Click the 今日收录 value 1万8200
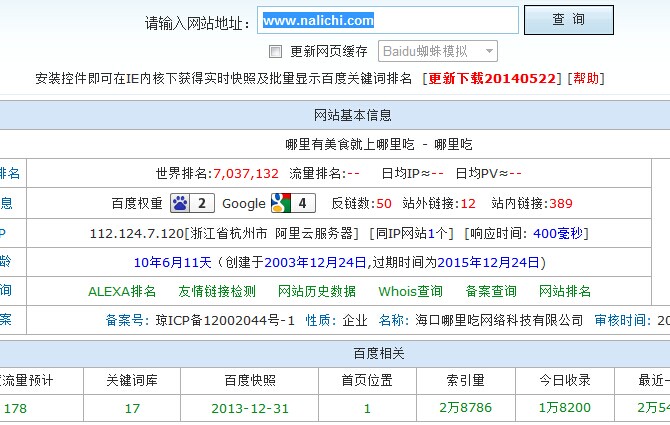This screenshot has width=670, height=425. pyautogui.click(x=564, y=408)
